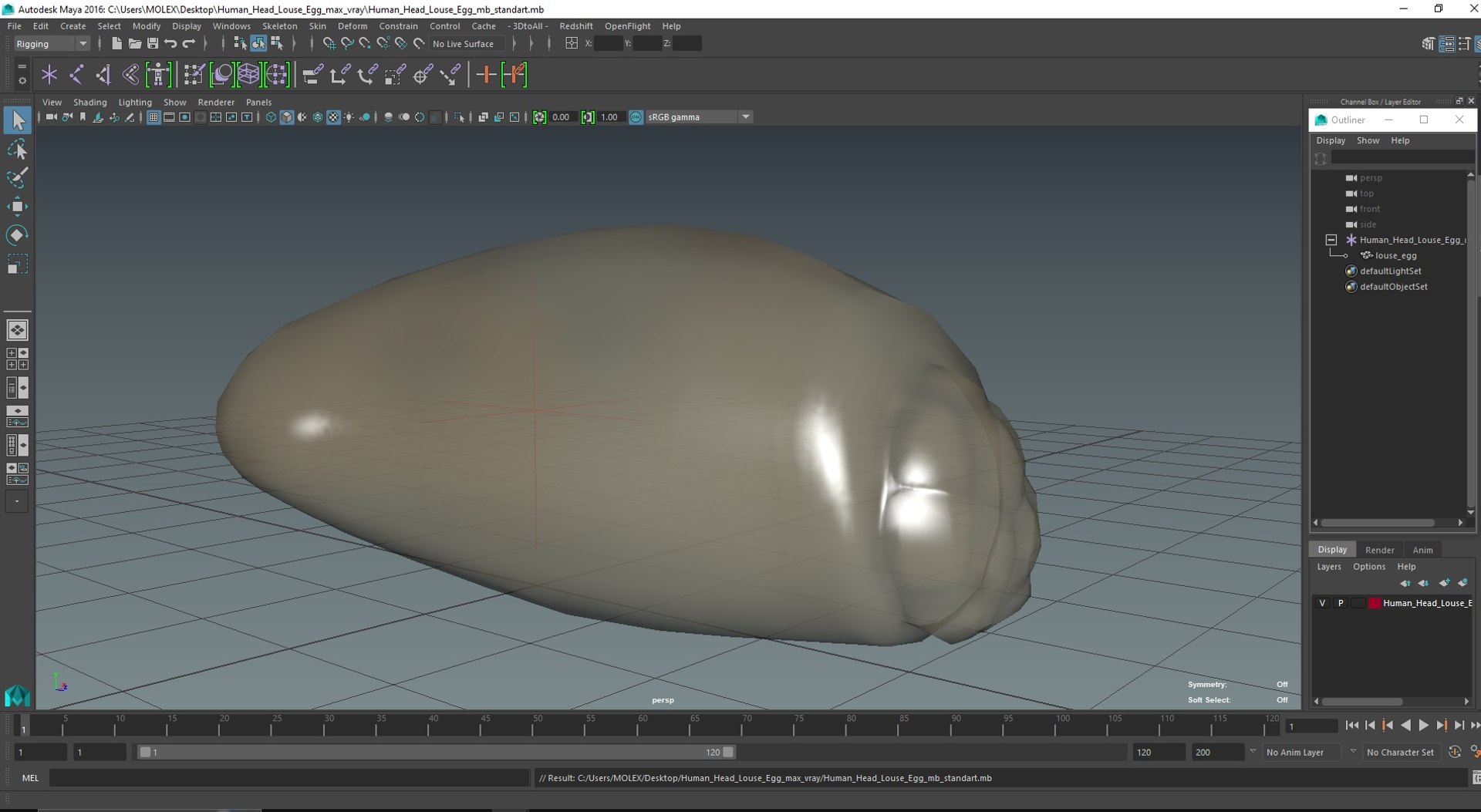Open viewport Shading menu
Viewport: 1481px width, 812px height.
point(89,103)
